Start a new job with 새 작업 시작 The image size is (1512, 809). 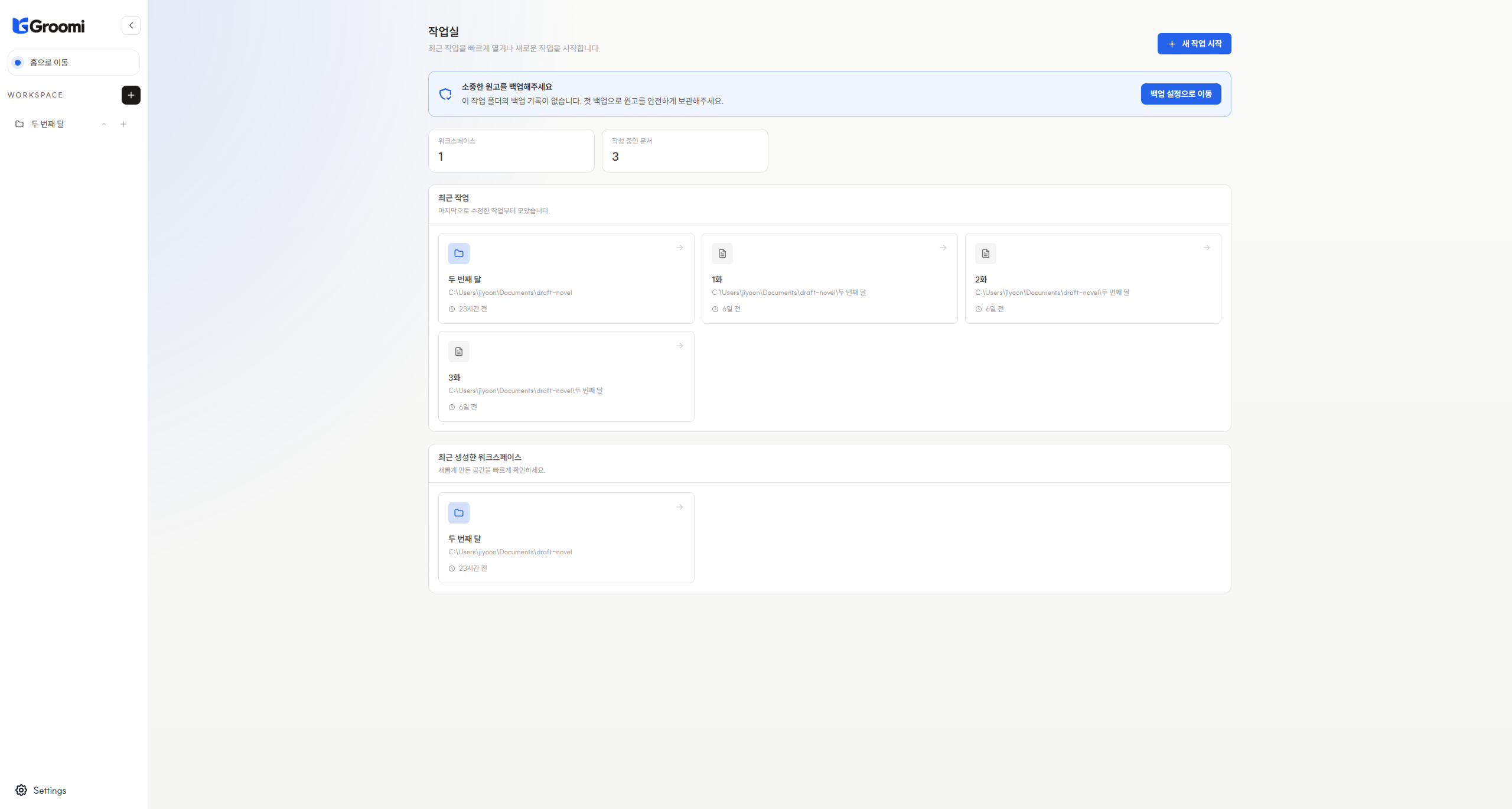click(1194, 44)
